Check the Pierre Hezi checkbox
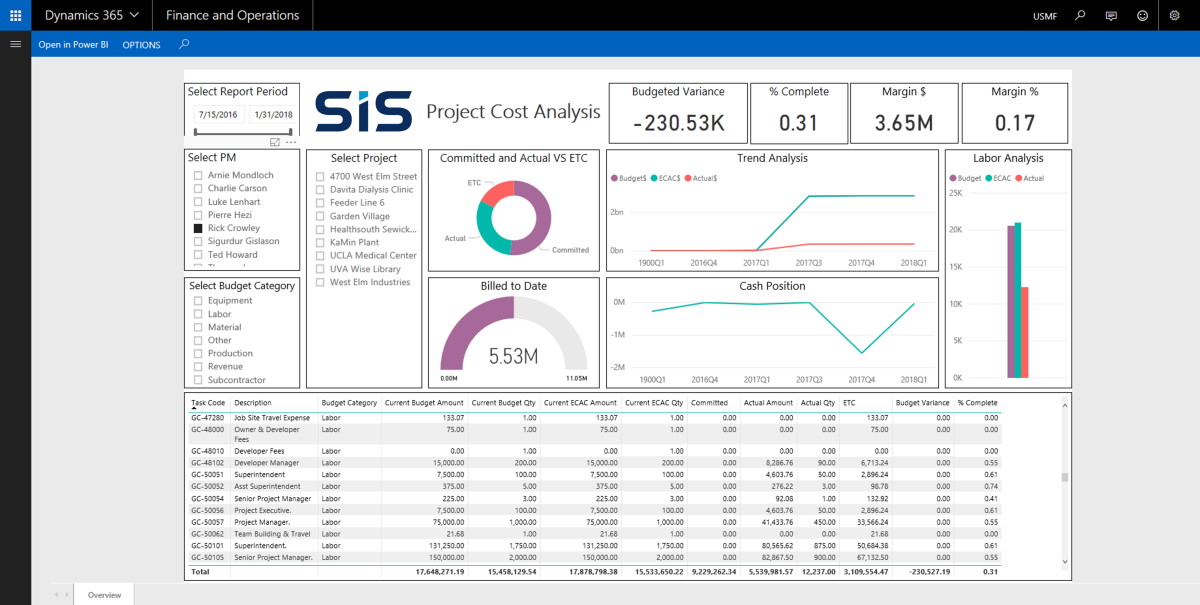Screen dimensions: 1200x605 (x=198, y=215)
